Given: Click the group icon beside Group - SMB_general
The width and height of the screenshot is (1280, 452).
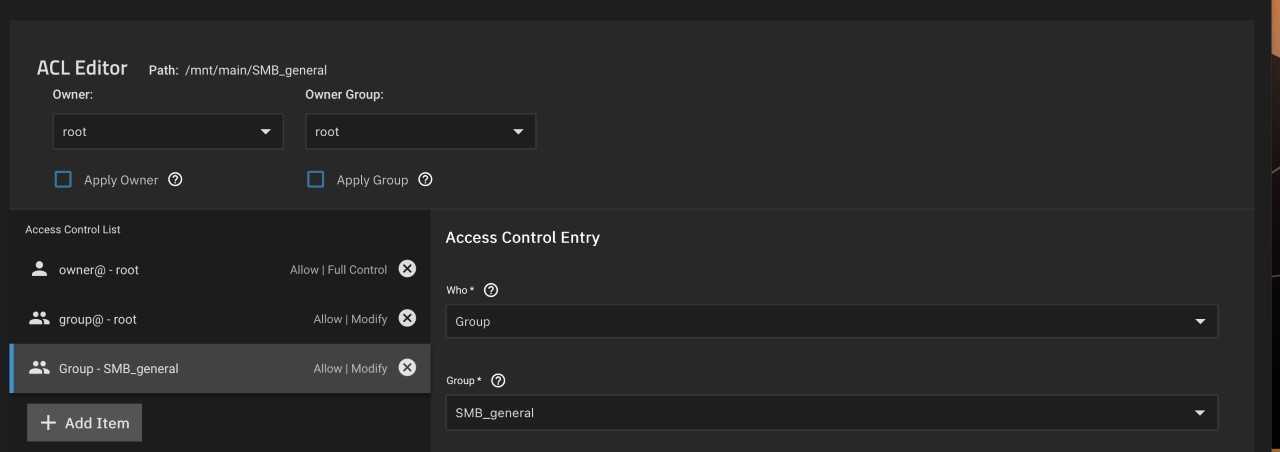Looking at the screenshot, I should [39, 368].
